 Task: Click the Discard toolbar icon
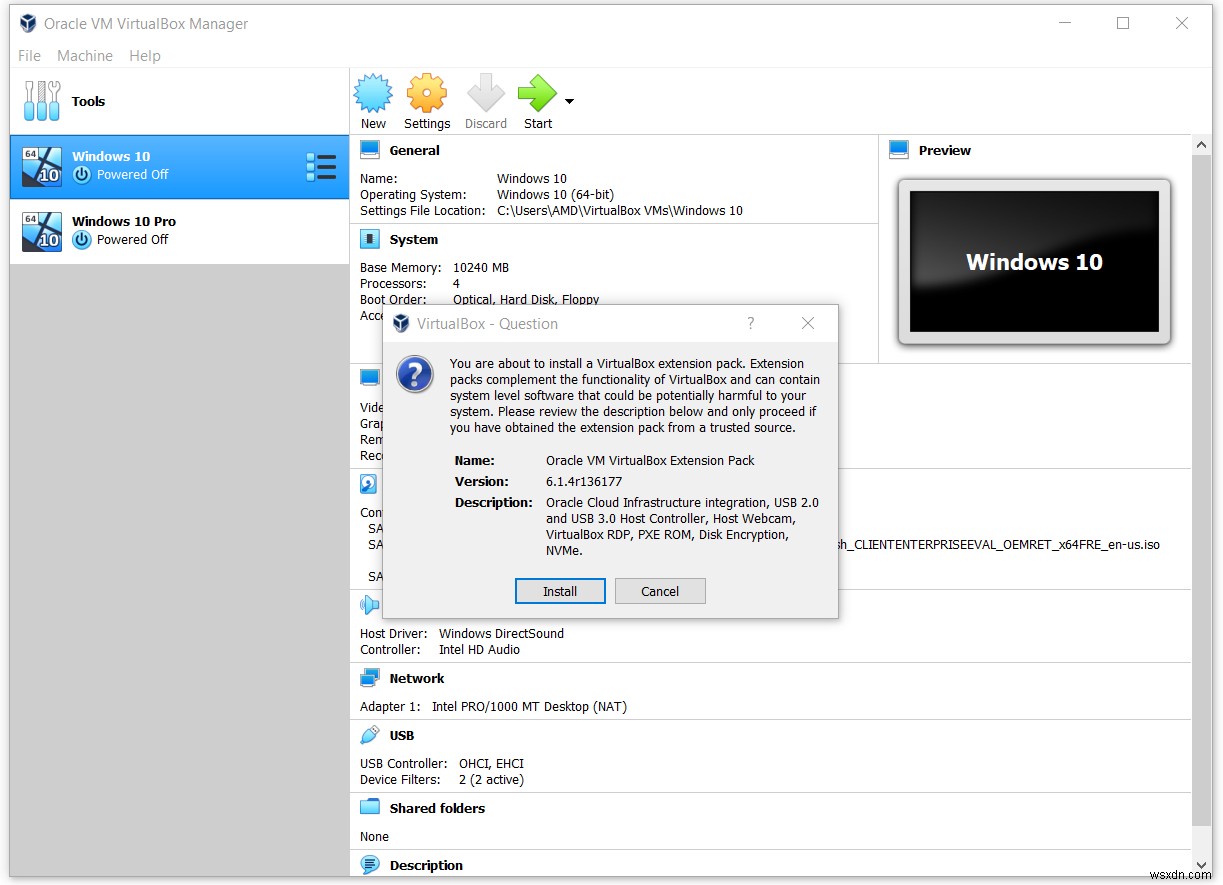click(x=485, y=99)
